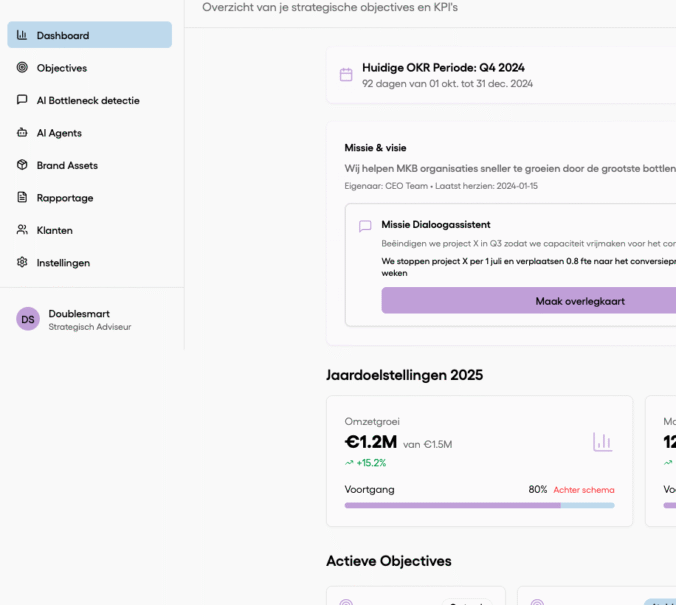
Task: Click the Omzetgroei progress bar
Action: pos(479,506)
